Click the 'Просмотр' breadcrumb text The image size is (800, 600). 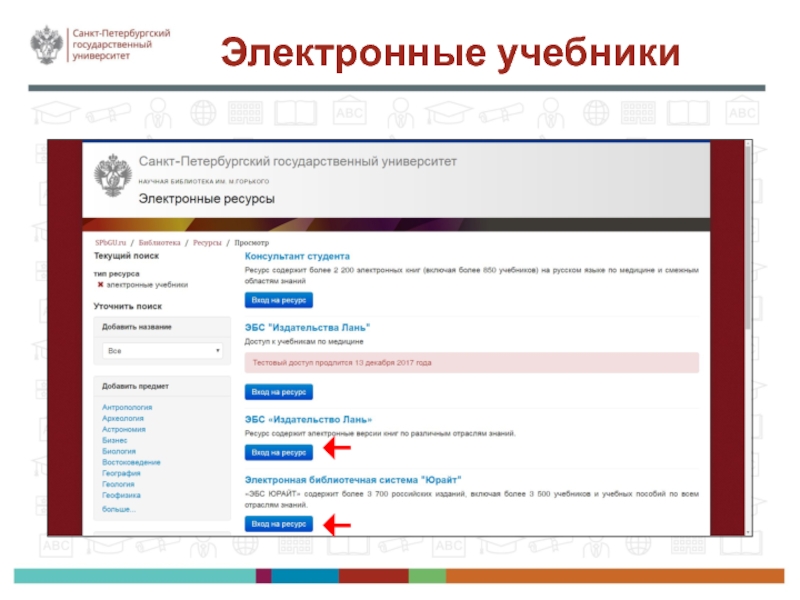(252, 243)
